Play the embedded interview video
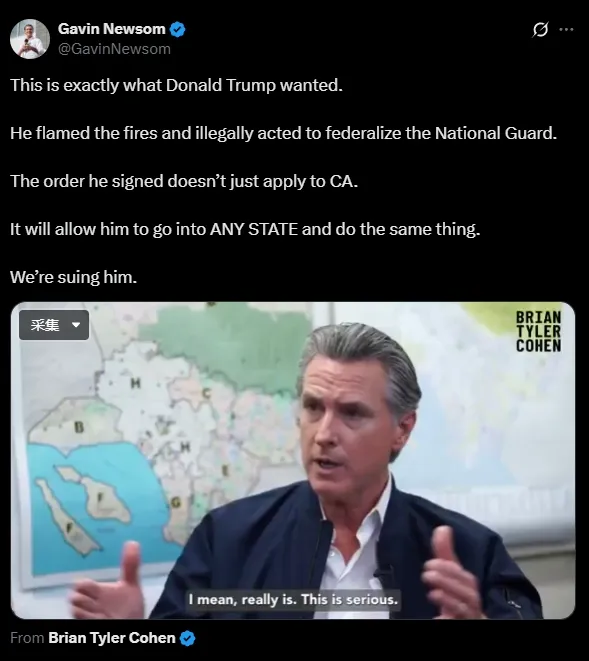589x661 pixels. (293, 460)
